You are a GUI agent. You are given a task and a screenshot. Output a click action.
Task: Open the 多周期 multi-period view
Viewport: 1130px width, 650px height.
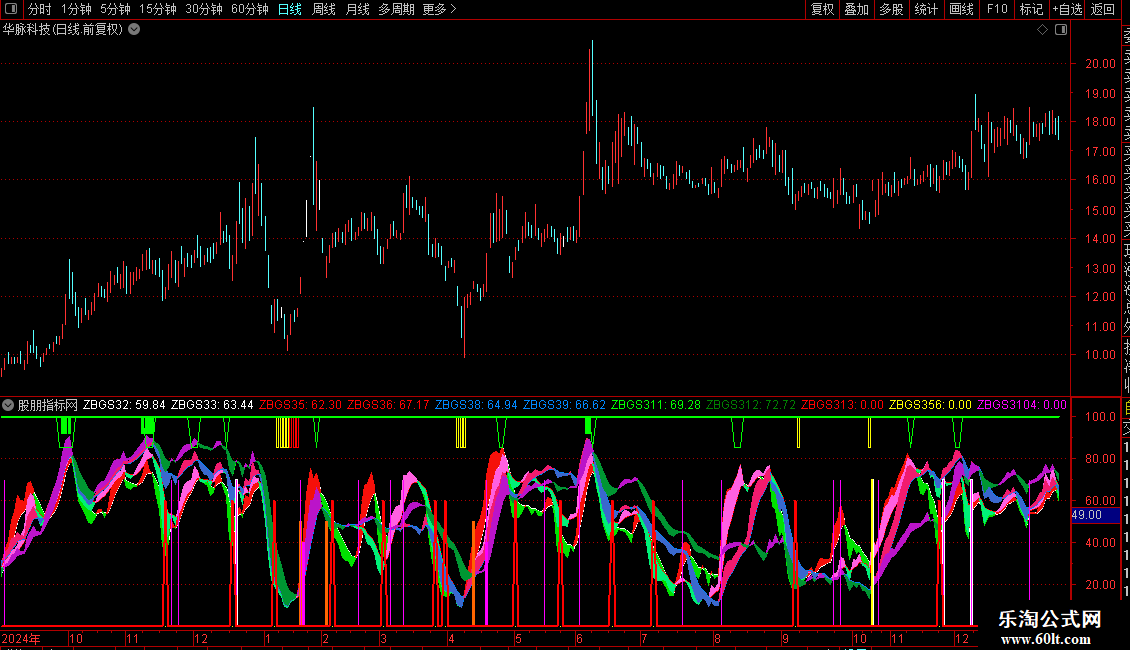click(x=396, y=9)
